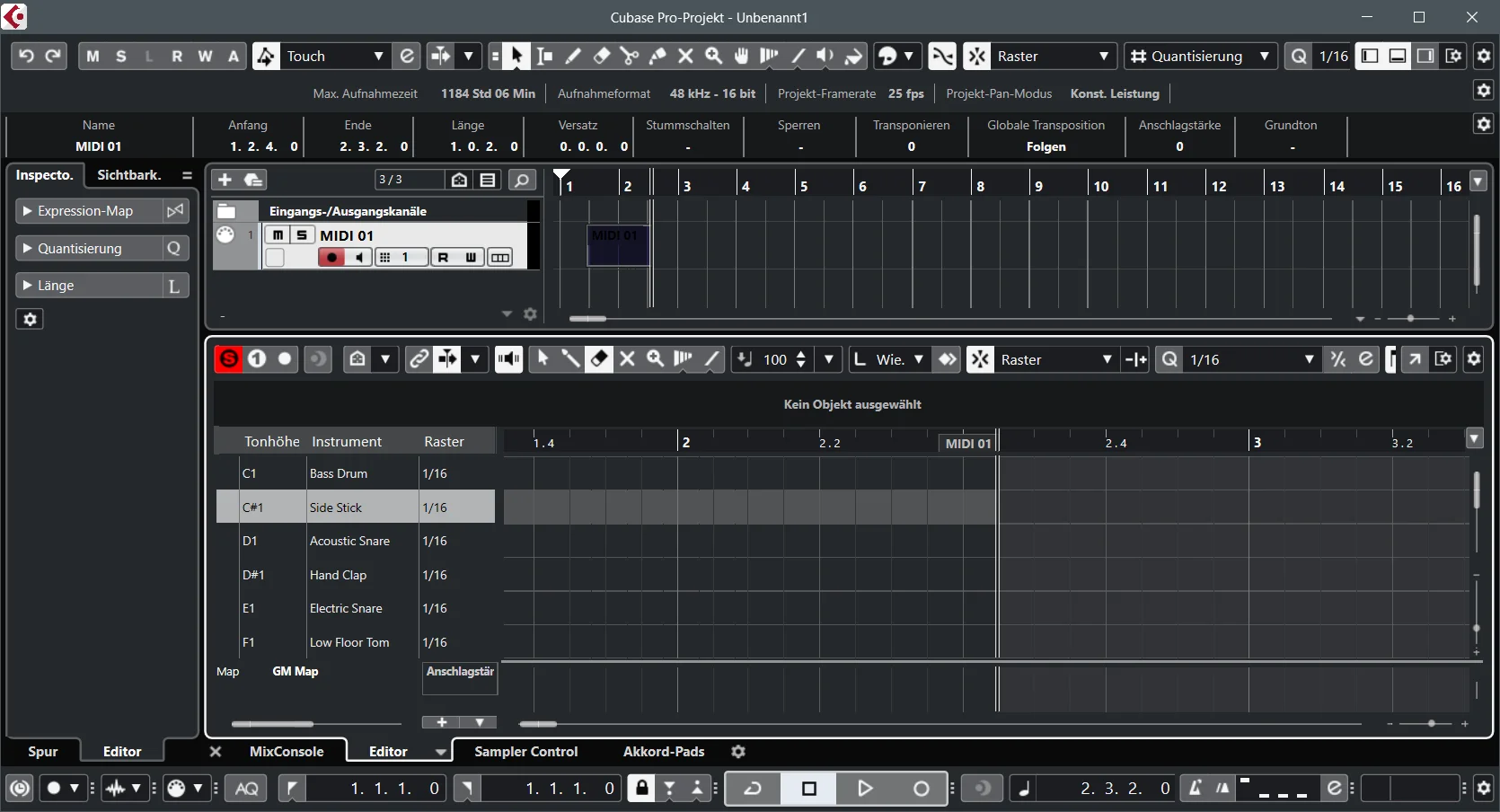Select the editor Object Selection arrow tool
Image resolution: width=1500 pixels, height=812 pixels.
coord(543,359)
